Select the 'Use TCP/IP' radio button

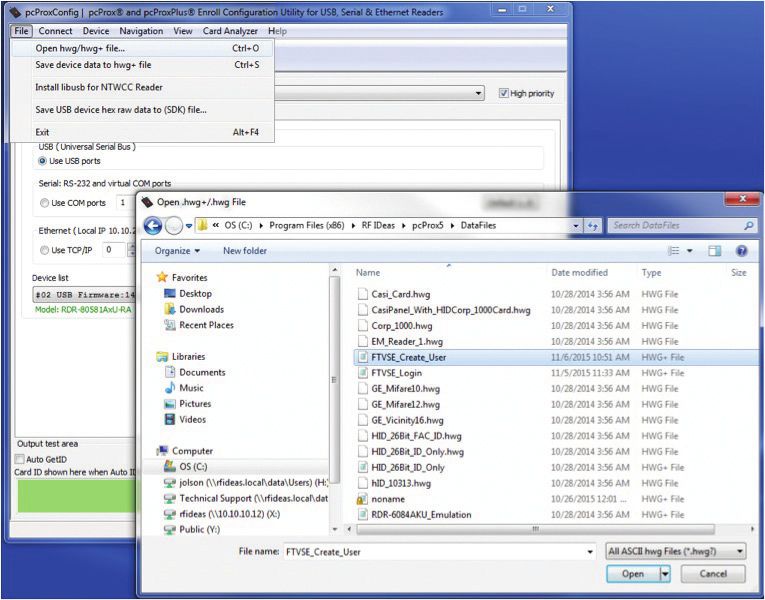[x=44, y=250]
